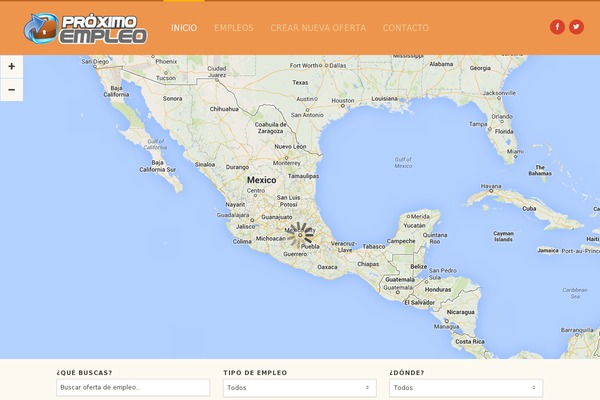Screen dimensions: 600x400
Task: Click the 'Chiapas' label on map
Action: (x=368, y=264)
